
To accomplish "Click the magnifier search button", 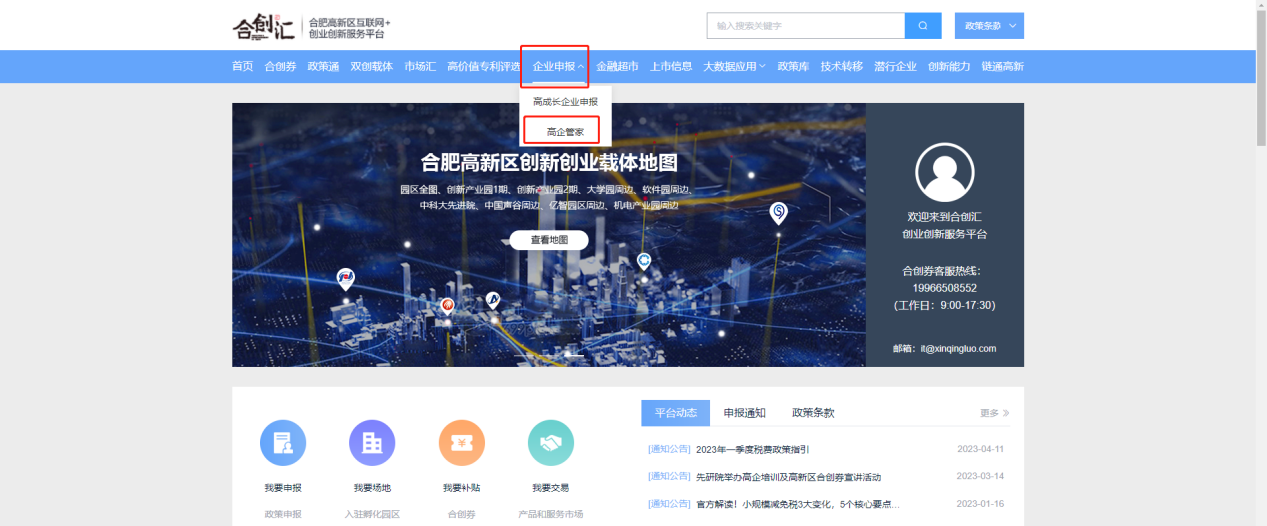I will coord(922,26).
